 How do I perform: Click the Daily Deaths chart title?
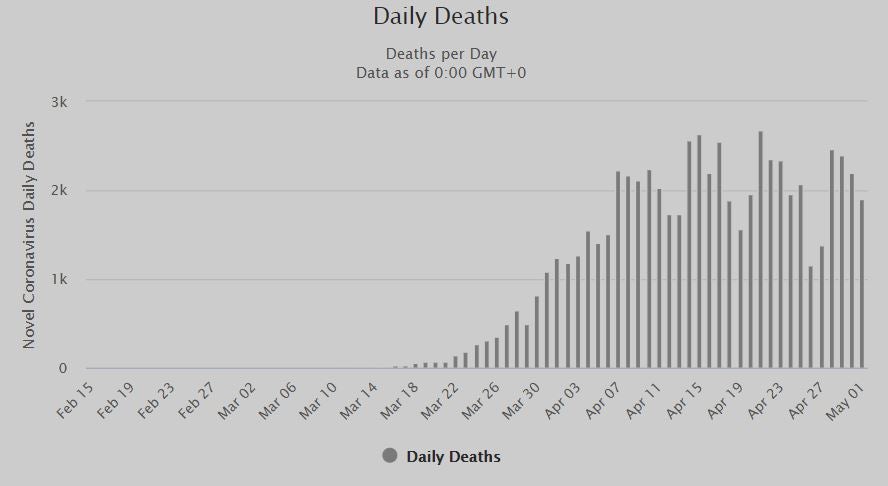click(x=441, y=17)
